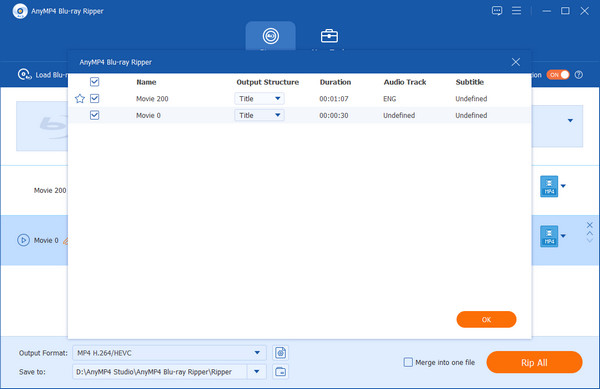Click the output format settings icon
The height and width of the screenshot is (389, 600).
click(280, 353)
